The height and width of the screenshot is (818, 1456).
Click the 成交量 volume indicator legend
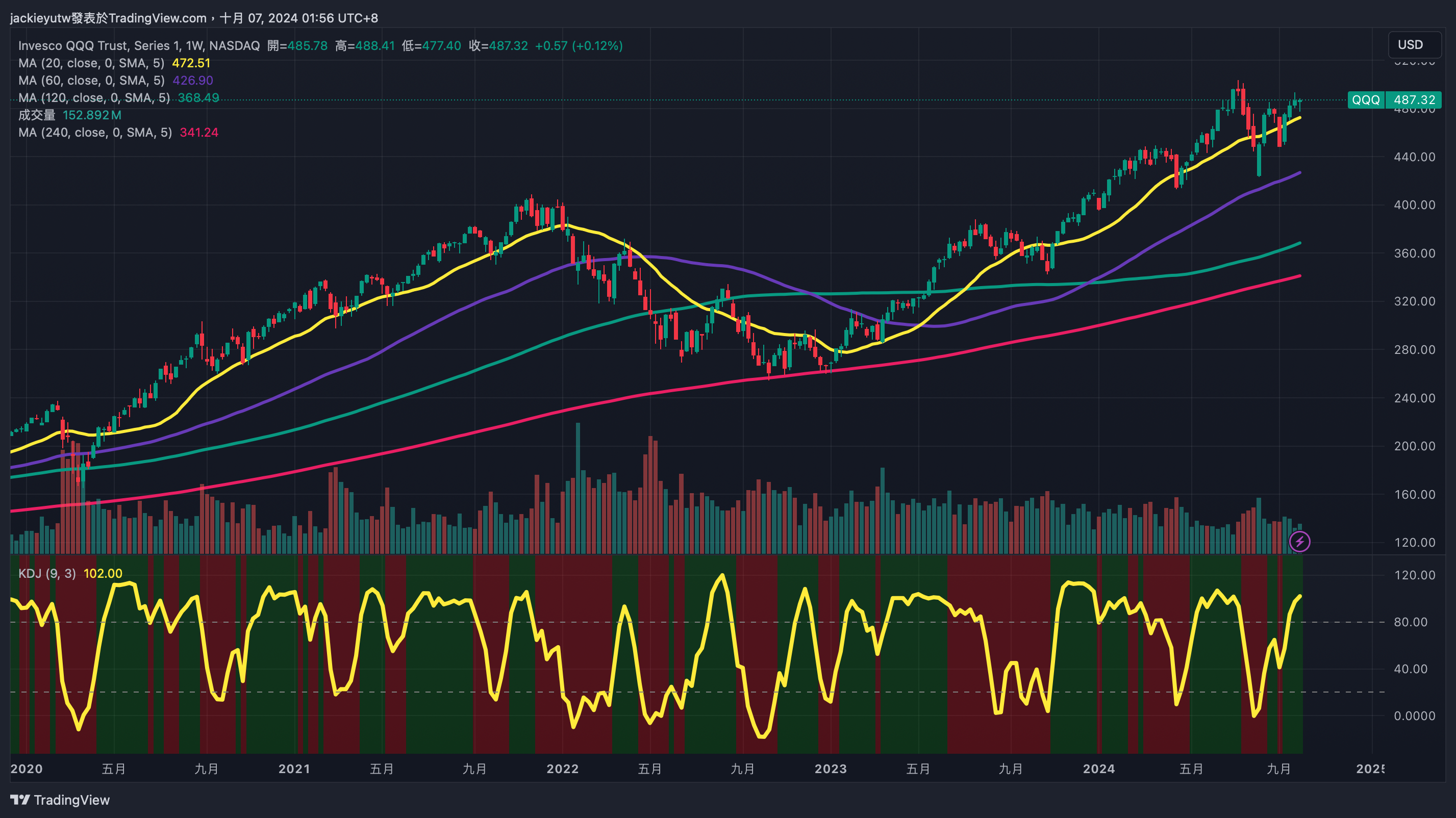point(37,115)
